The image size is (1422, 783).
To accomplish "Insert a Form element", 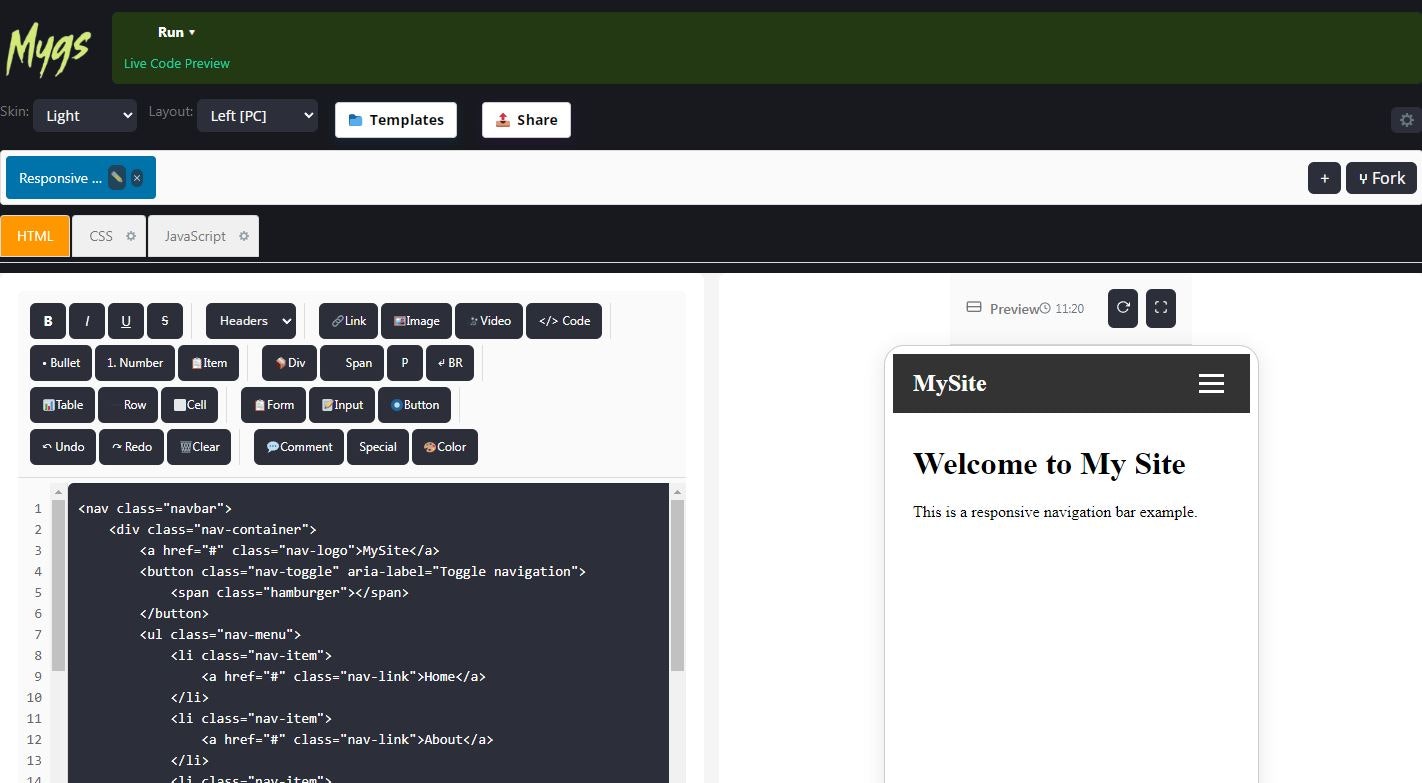I will (x=273, y=405).
